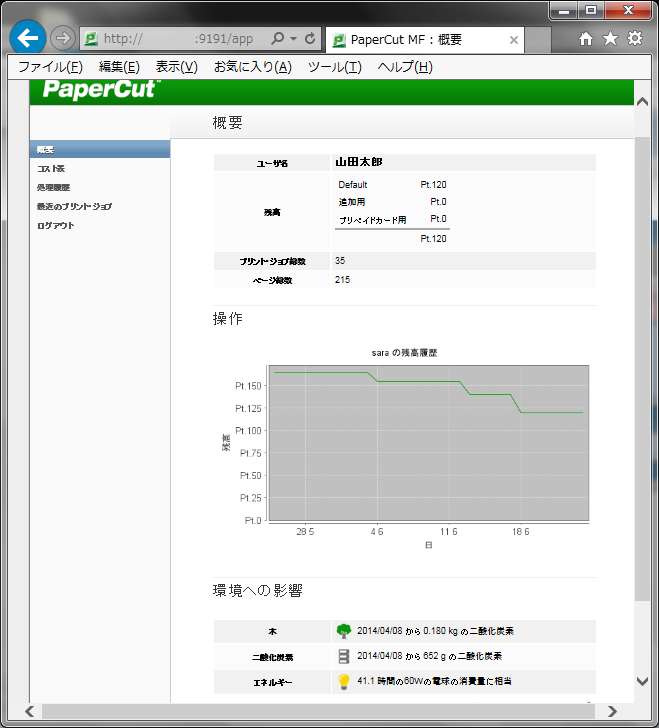Click the PaperCut logo in header
The image size is (659, 728).
tap(101, 89)
